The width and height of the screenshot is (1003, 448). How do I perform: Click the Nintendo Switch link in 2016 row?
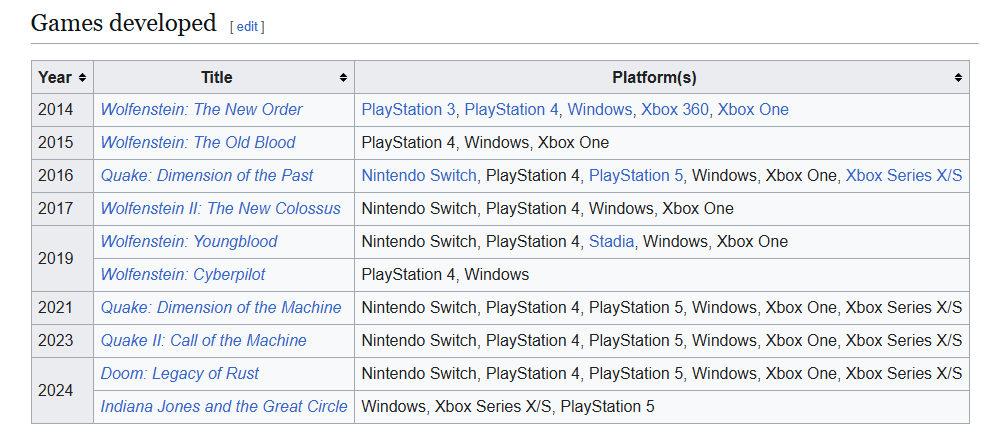pyautogui.click(x=419, y=175)
